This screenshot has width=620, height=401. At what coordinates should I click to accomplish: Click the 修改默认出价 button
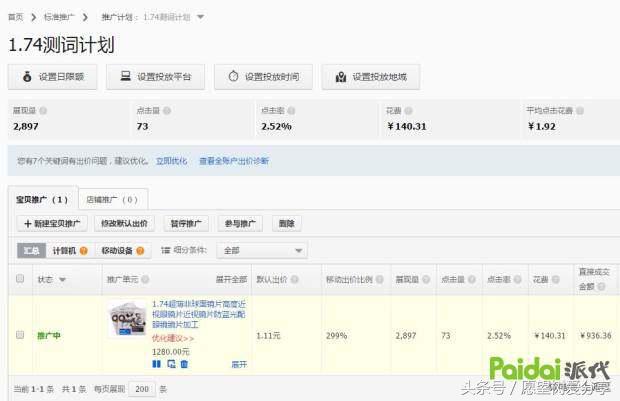coord(124,223)
